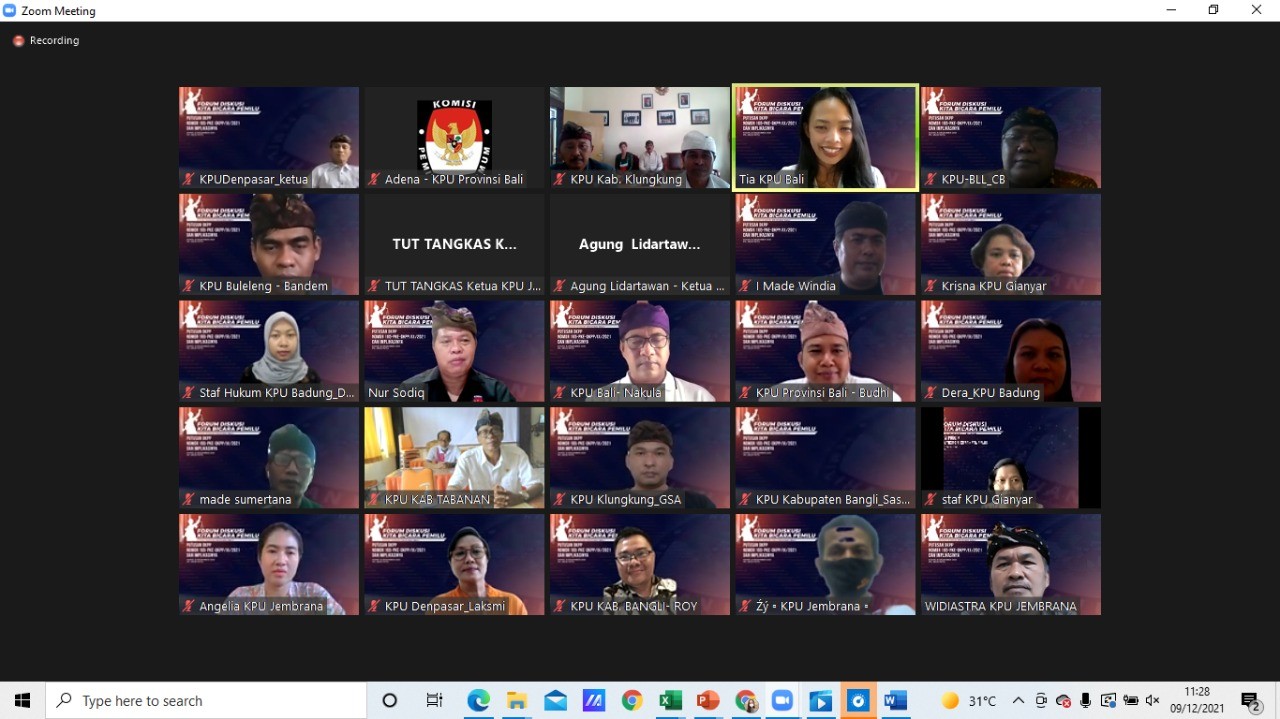
Task: Open Zoom from the taskbar
Action: click(x=782, y=701)
